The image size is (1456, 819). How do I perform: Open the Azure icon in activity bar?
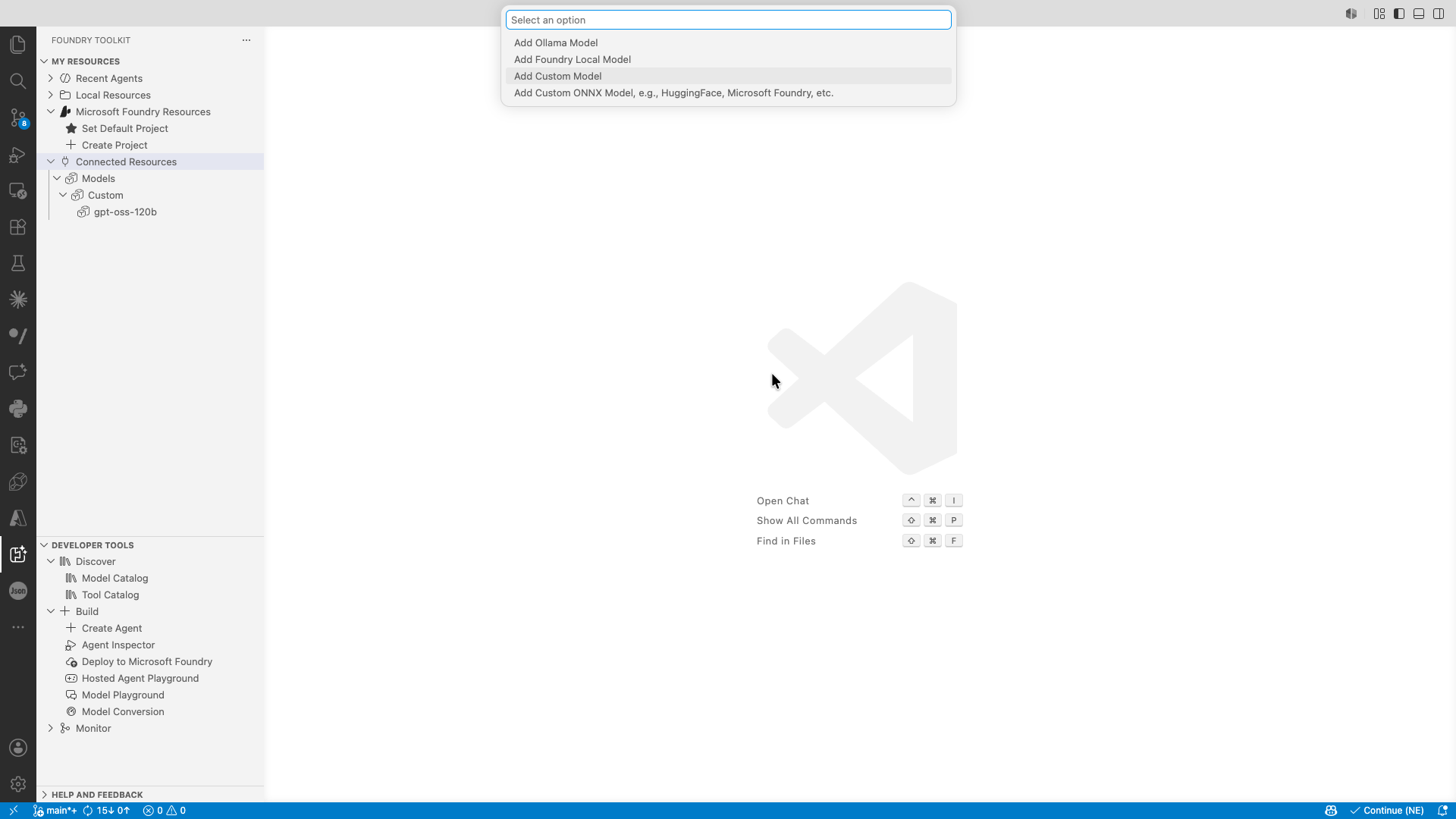(18, 518)
